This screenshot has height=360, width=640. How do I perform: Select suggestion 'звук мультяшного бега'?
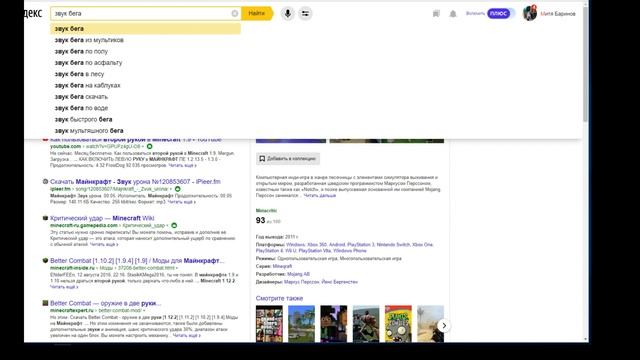click(145, 131)
